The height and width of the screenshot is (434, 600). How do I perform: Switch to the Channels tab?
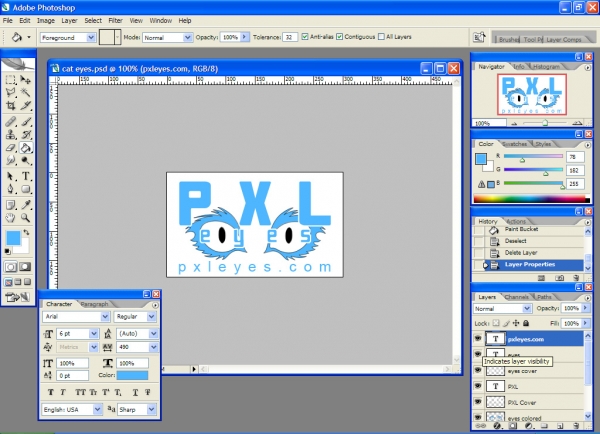pyautogui.click(x=516, y=297)
